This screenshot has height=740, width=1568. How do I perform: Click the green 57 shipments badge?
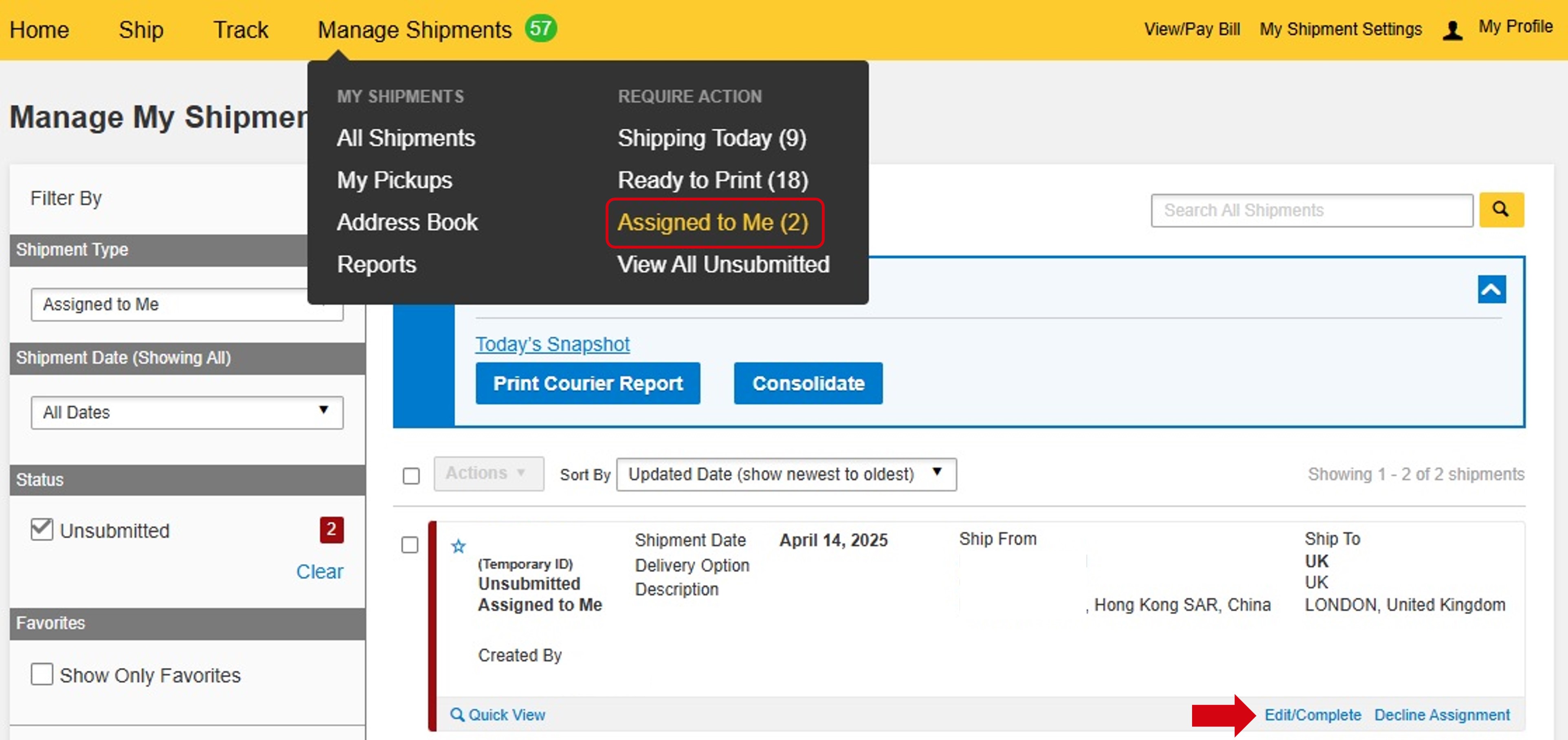click(540, 29)
